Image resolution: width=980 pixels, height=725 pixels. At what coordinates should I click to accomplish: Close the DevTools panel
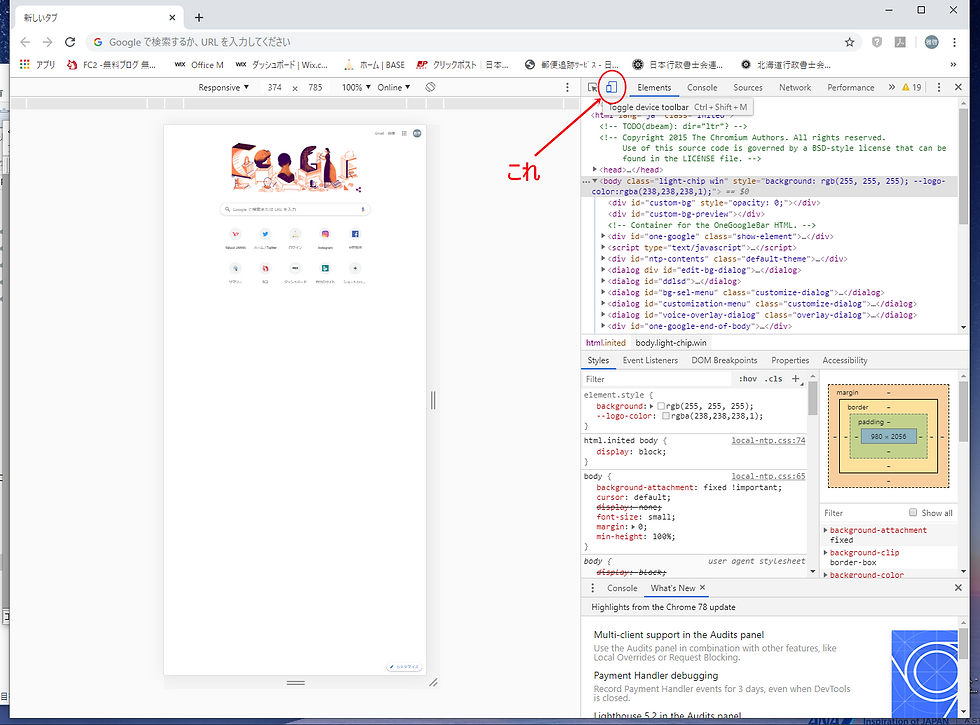(x=958, y=88)
